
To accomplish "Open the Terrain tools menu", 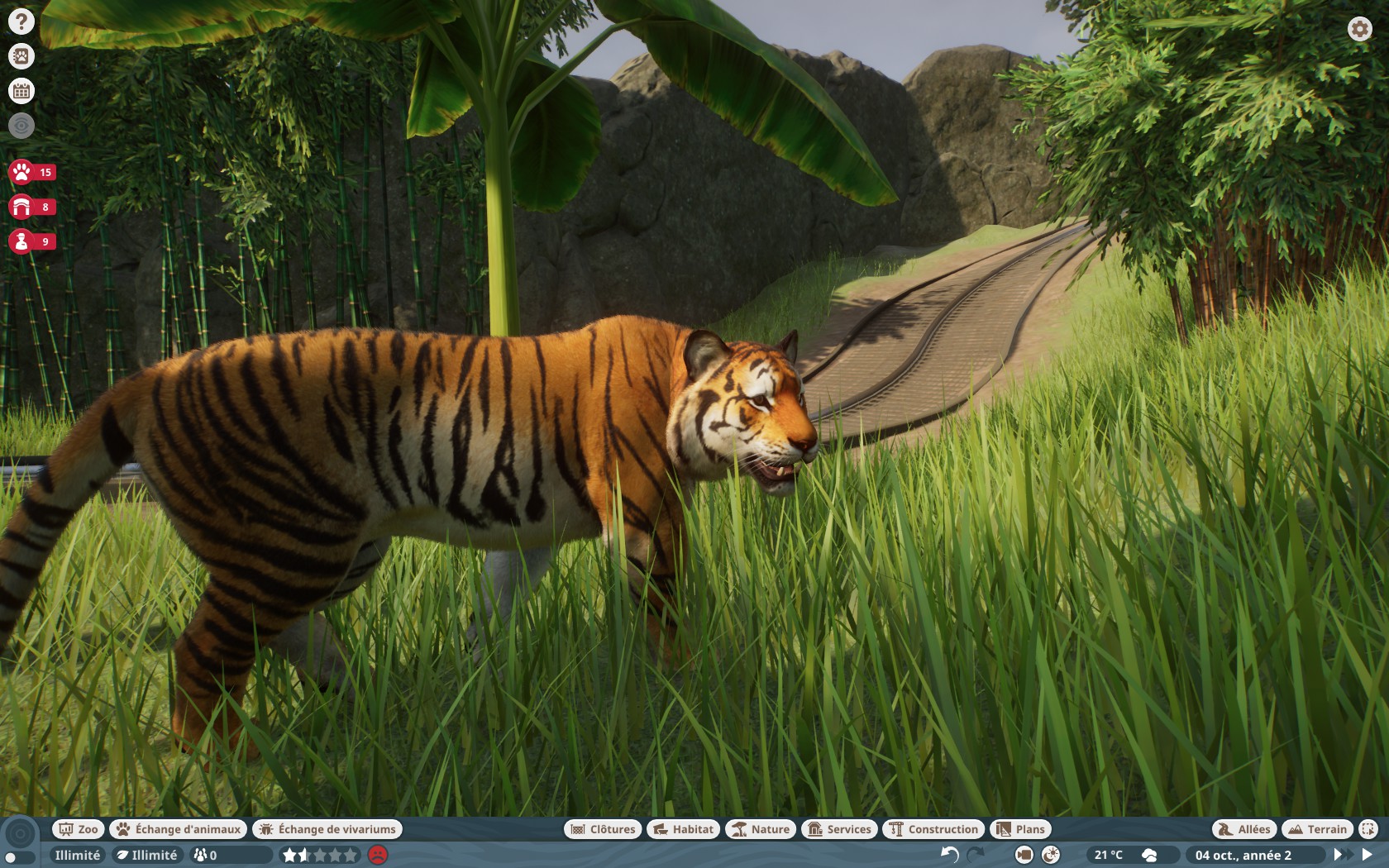I will tap(1318, 829).
